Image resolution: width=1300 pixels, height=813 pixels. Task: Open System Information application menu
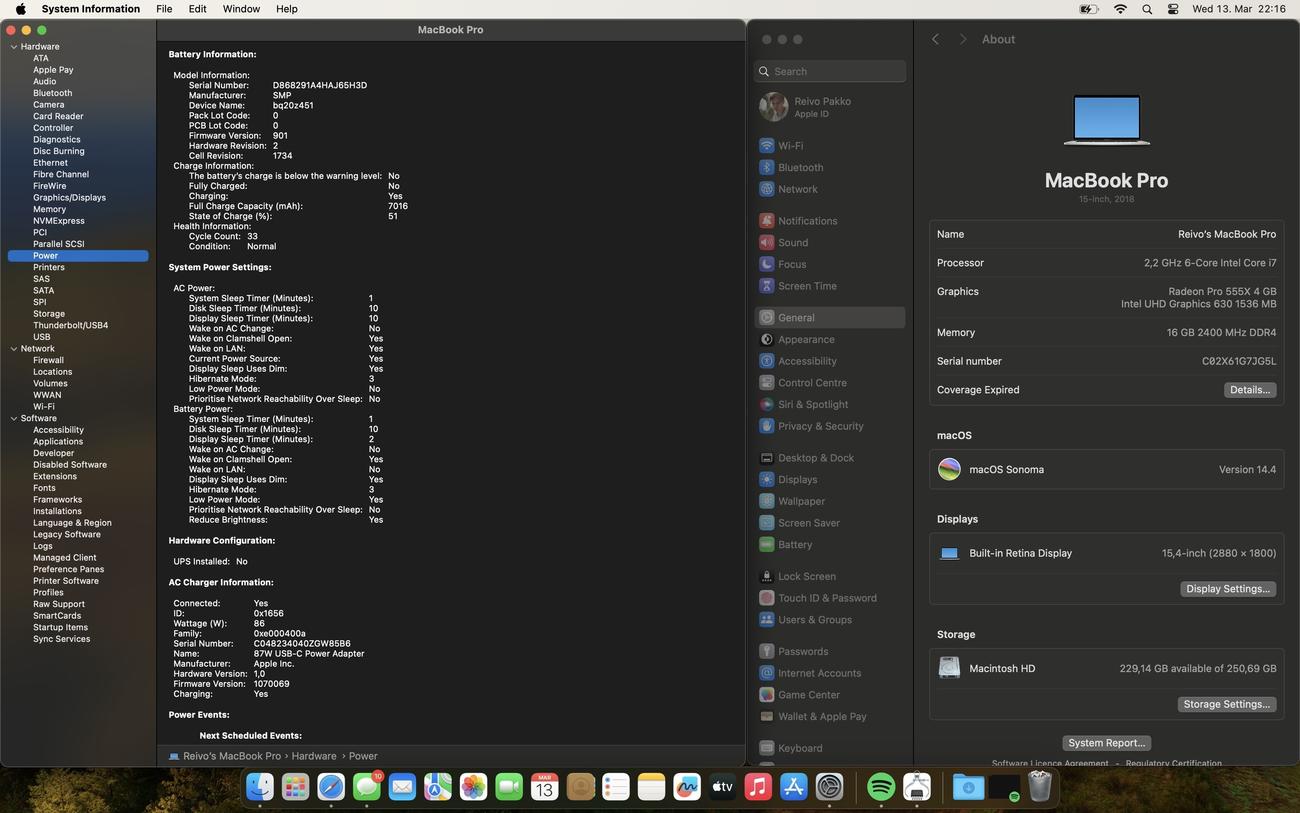tap(91, 9)
